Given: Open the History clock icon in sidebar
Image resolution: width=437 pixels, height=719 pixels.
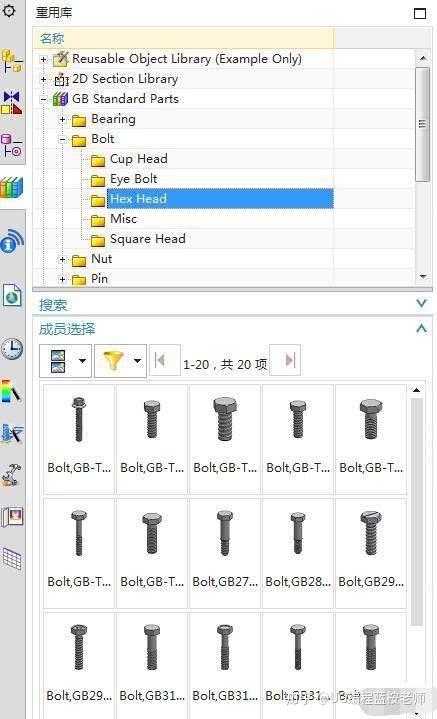Looking at the screenshot, I should tap(11, 349).
